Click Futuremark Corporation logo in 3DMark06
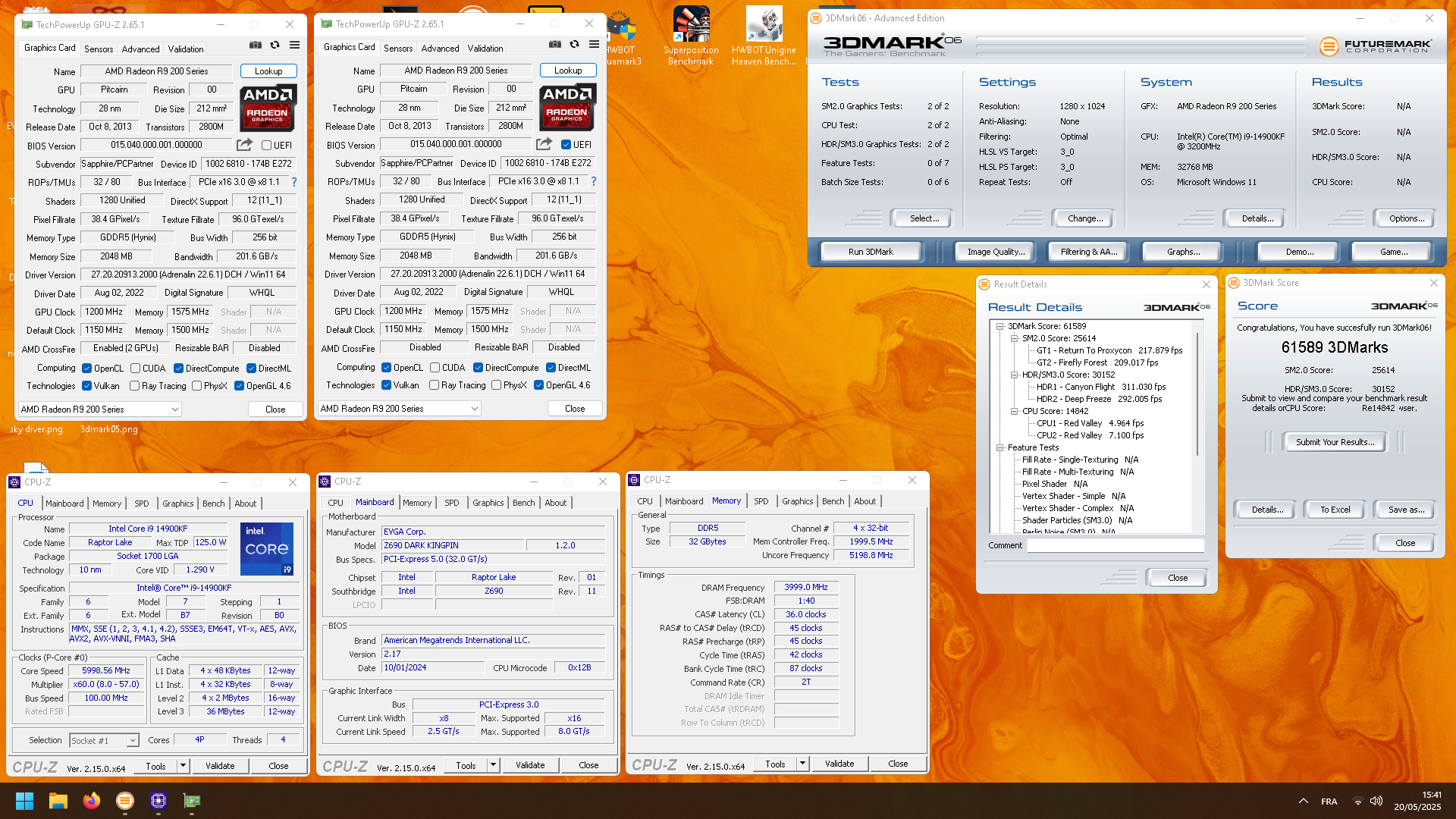 tap(1375, 46)
